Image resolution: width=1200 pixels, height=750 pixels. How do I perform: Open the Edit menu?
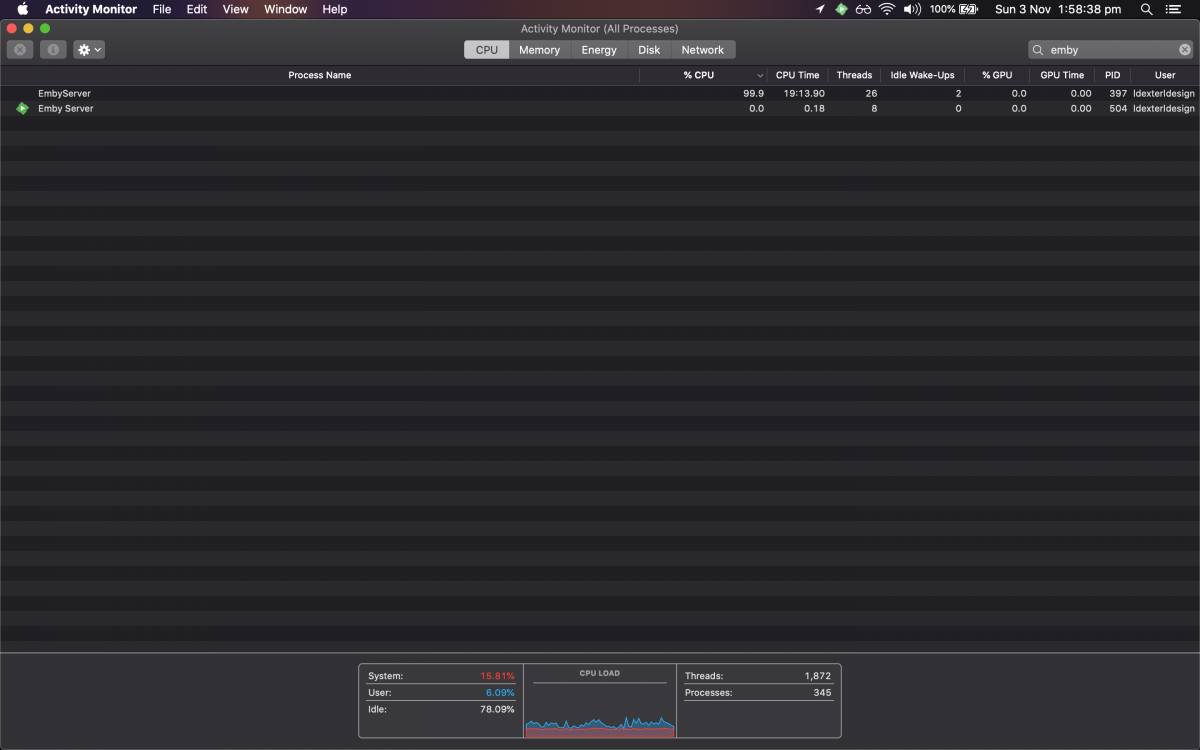point(197,9)
